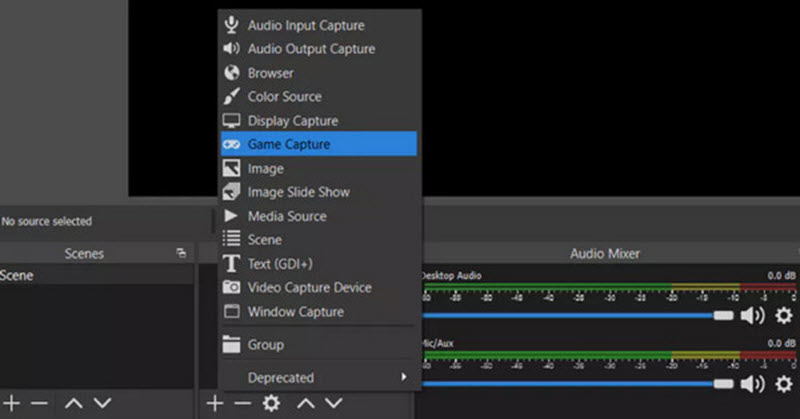The image size is (800, 419).
Task: Click the T icon for Text (GDI+)
Action: tap(231, 264)
